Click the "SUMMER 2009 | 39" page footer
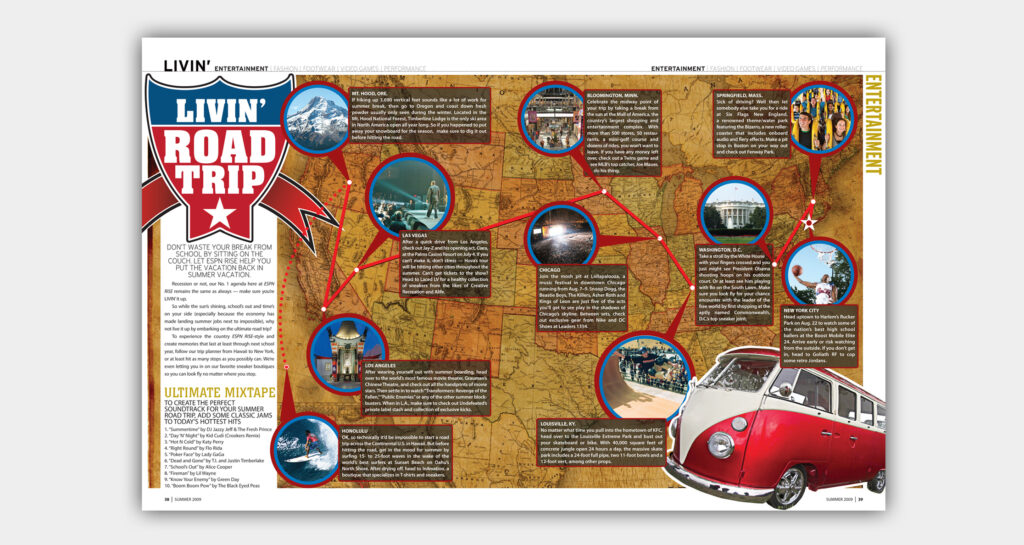 [844, 499]
